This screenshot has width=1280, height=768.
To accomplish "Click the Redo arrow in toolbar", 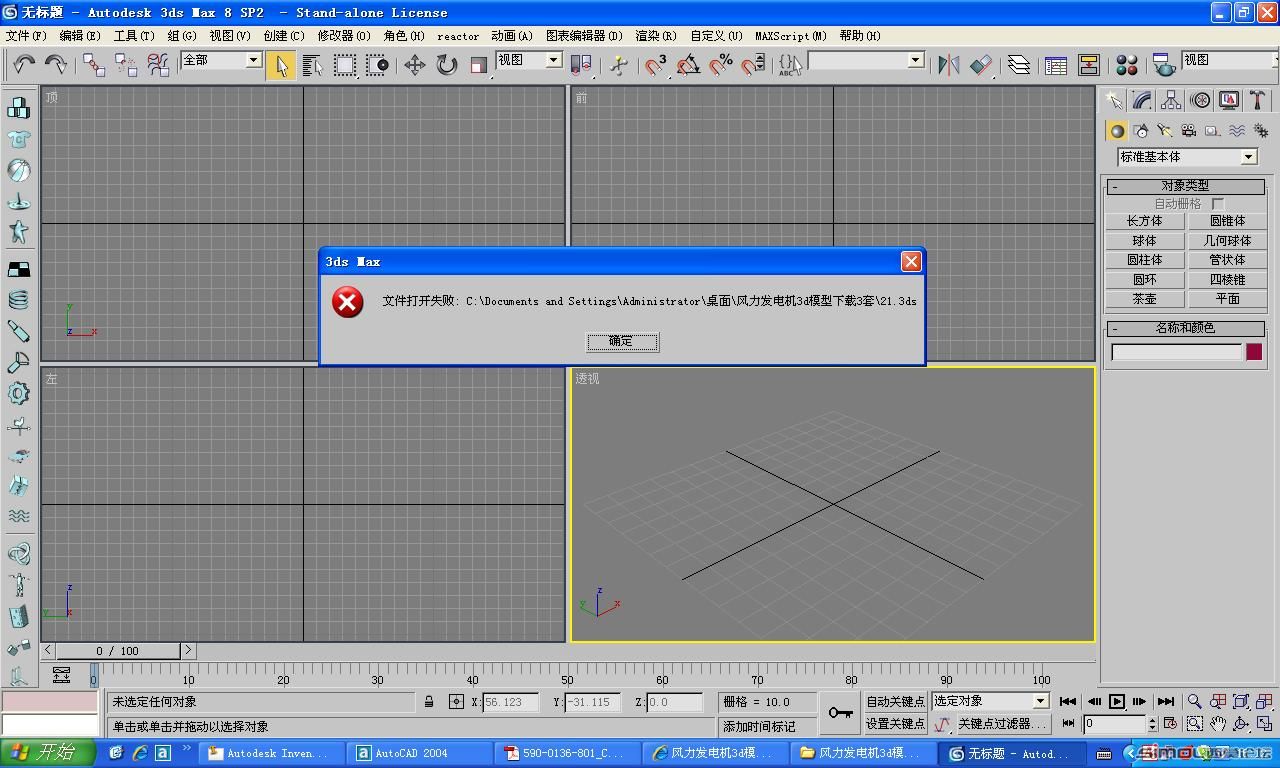I will pos(56,65).
